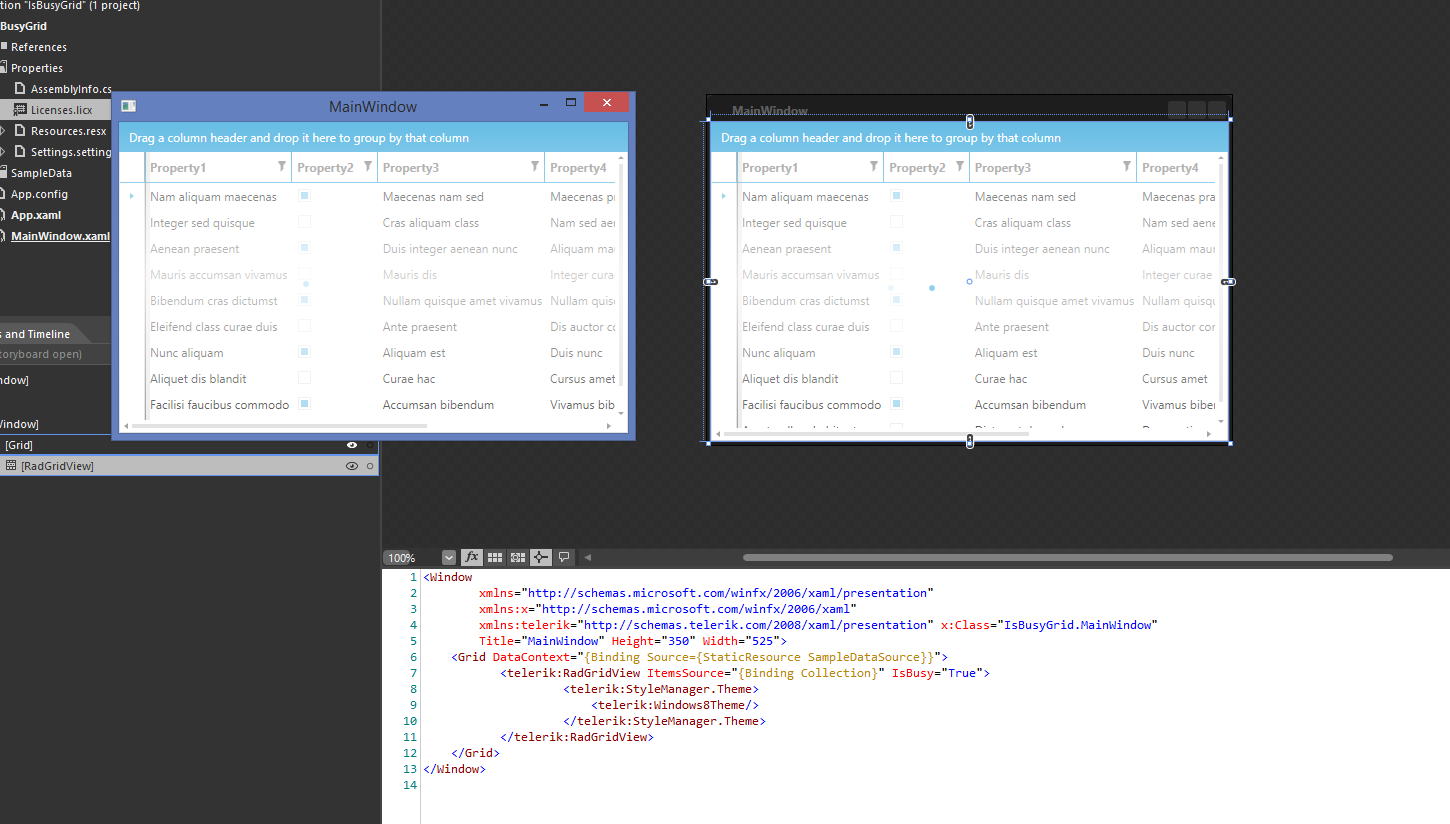Image resolution: width=1450 pixels, height=824 pixels.
Task: Toggle snapping to gridlines icon
Action: pos(518,557)
